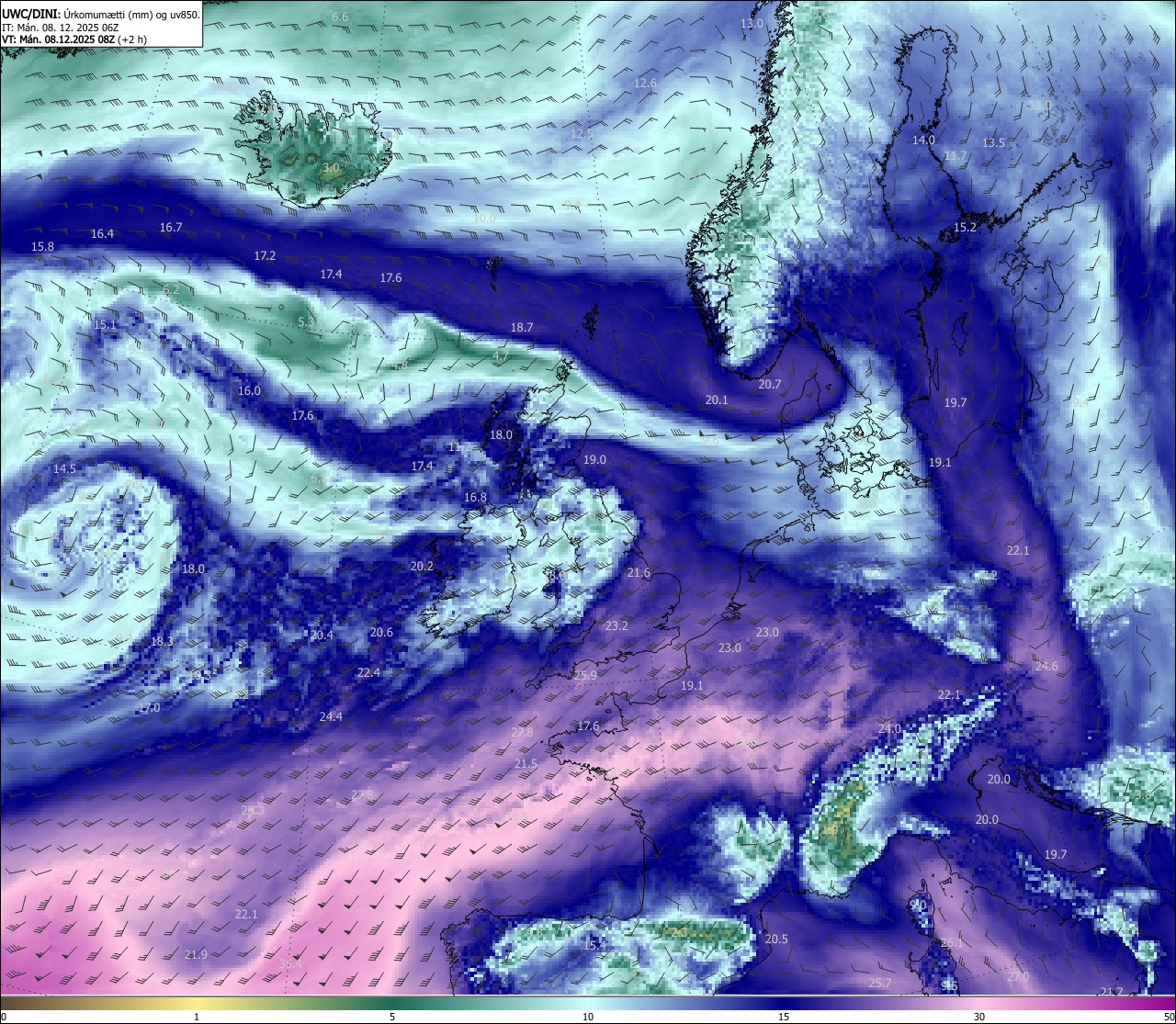Viewport: 1176px width, 1024px height.
Task: Click the 17.0 value on the map
Action: (x=149, y=708)
